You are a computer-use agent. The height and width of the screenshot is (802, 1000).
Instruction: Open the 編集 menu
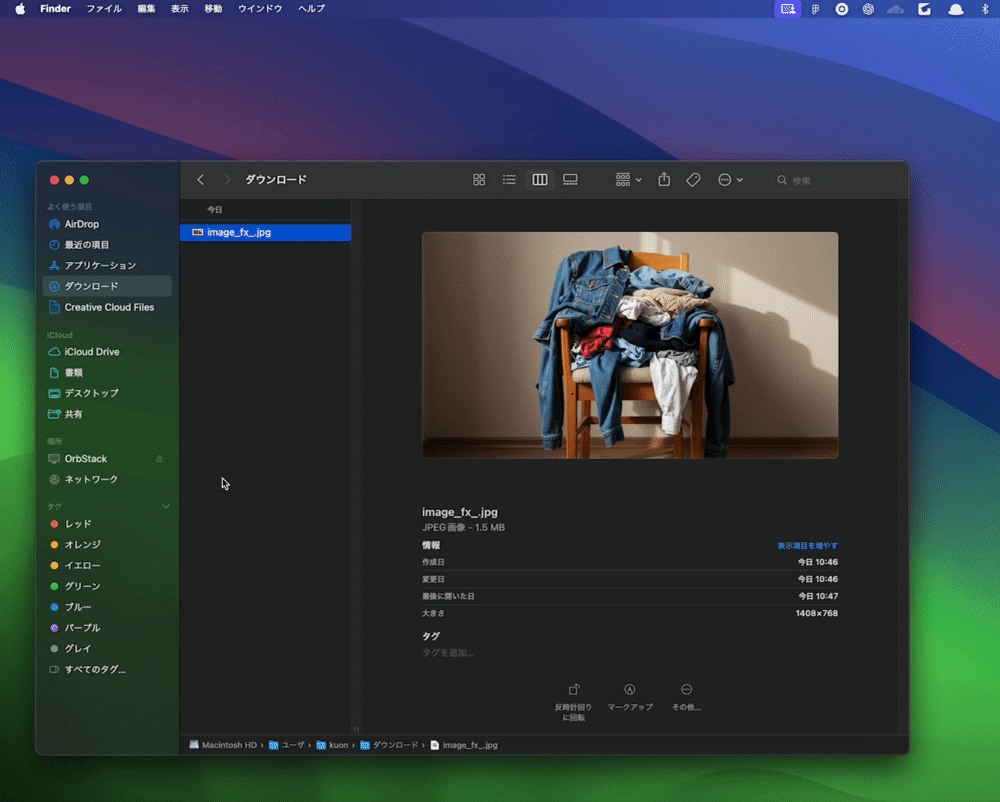[x=146, y=9]
